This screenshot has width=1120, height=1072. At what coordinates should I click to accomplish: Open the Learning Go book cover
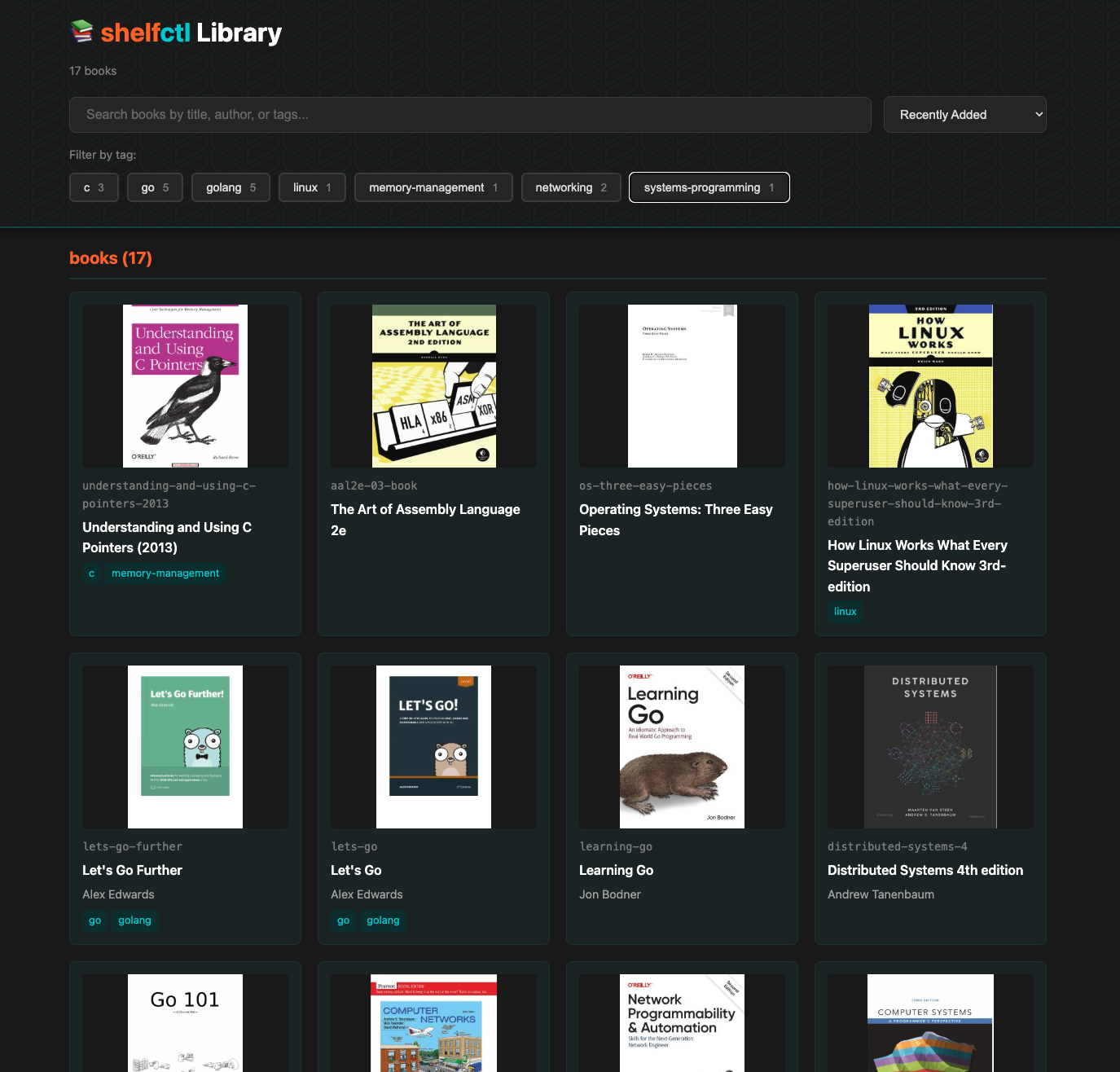682,747
